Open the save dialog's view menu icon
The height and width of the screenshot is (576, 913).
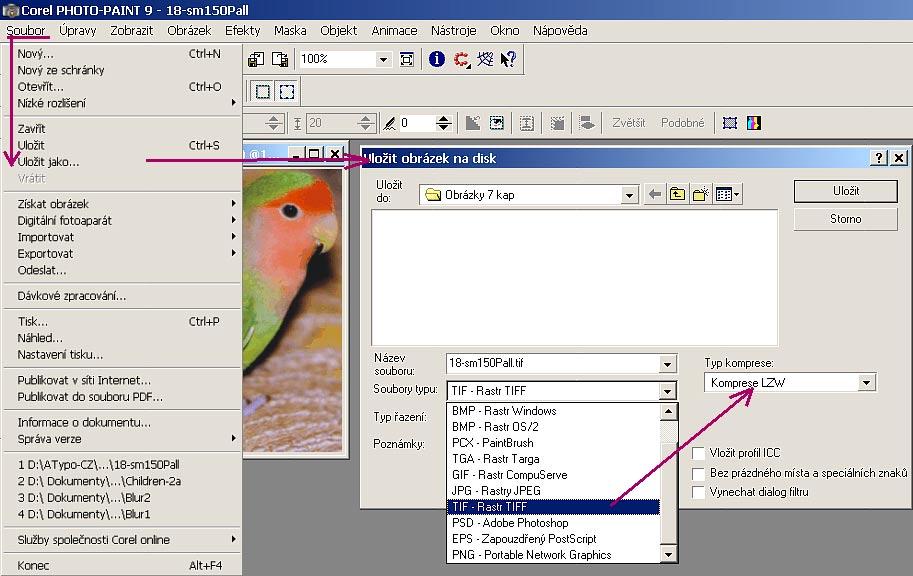(727, 195)
